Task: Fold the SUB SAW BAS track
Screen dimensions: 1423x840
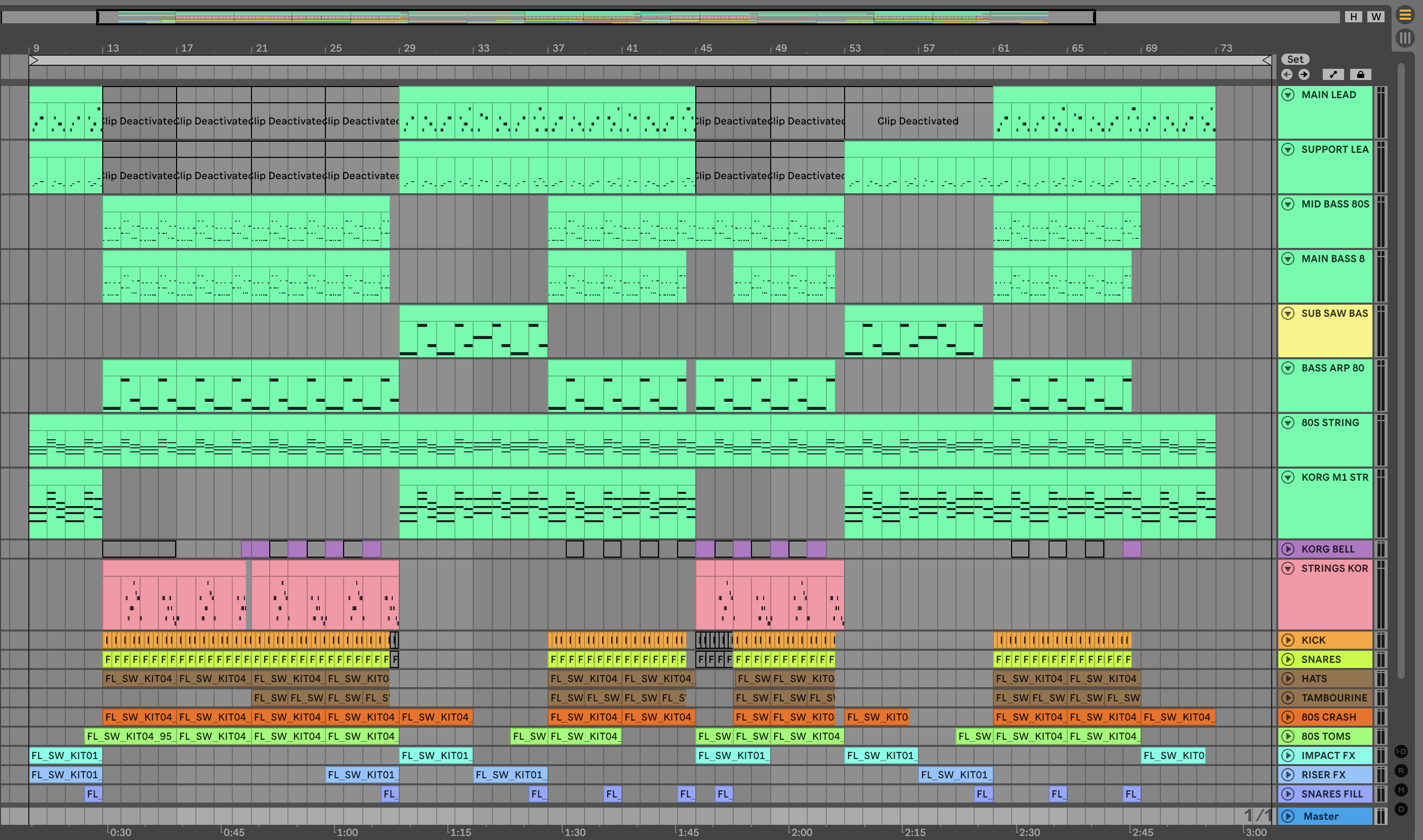Action: (1288, 314)
